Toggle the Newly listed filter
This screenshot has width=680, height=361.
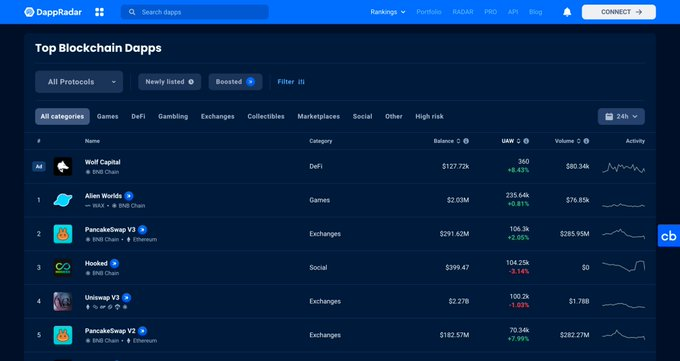click(170, 82)
